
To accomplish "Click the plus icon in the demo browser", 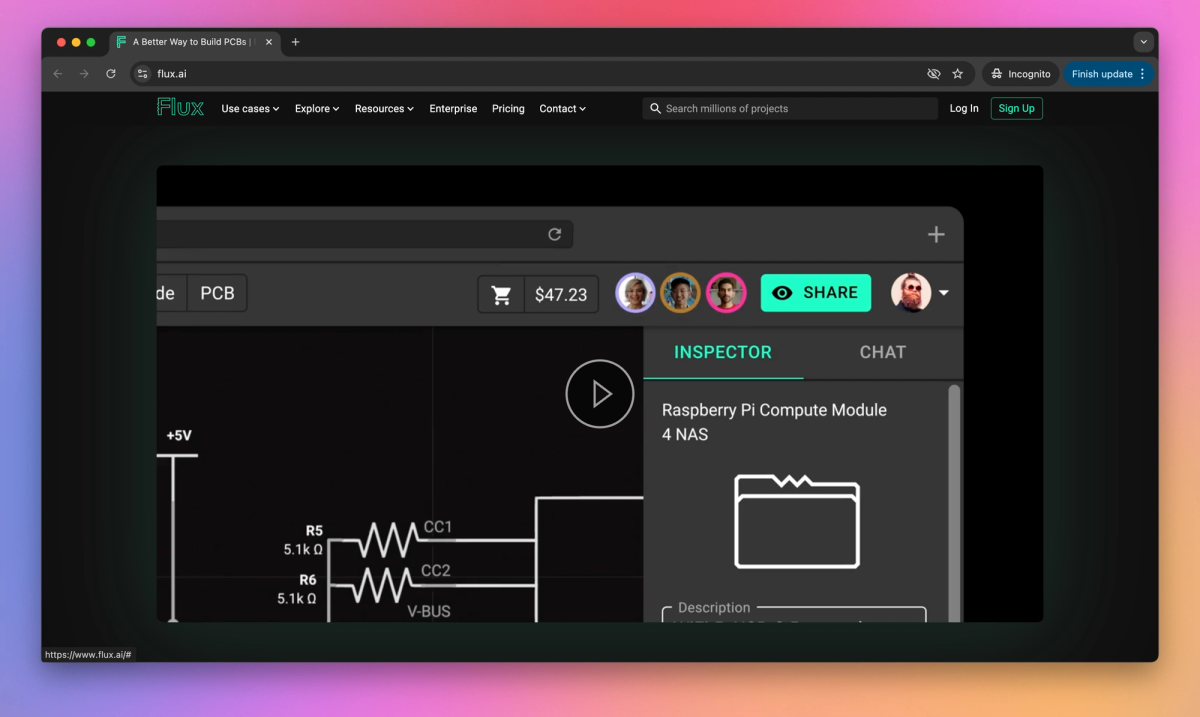I will 936,235.
